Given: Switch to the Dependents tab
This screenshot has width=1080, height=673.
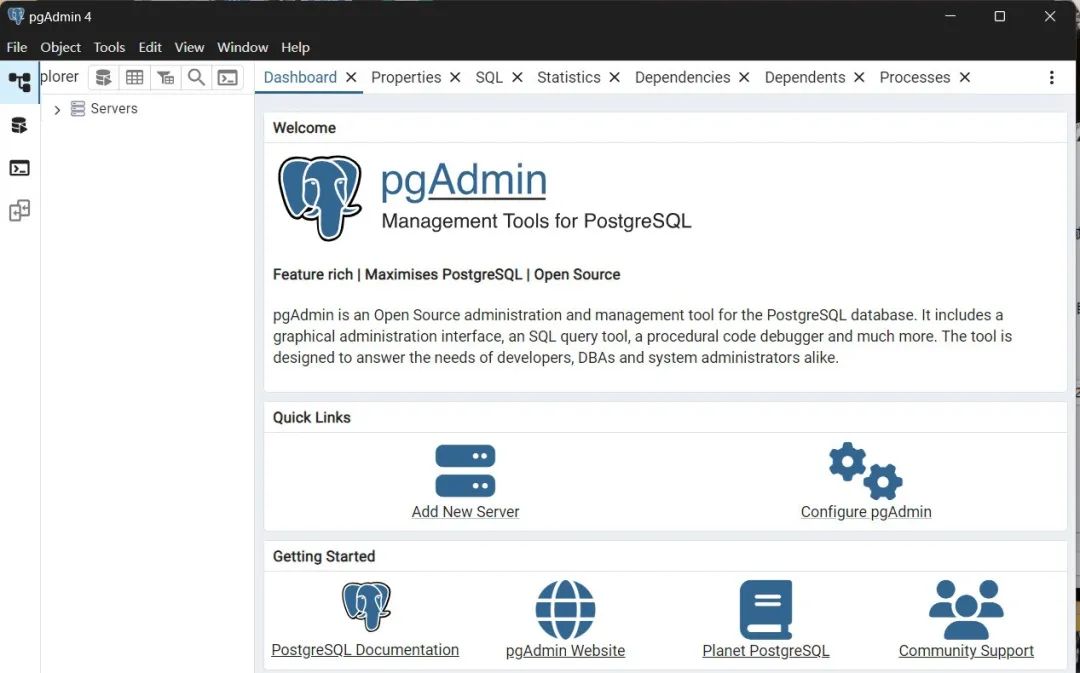Looking at the screenshot, I should pos(805,77).
